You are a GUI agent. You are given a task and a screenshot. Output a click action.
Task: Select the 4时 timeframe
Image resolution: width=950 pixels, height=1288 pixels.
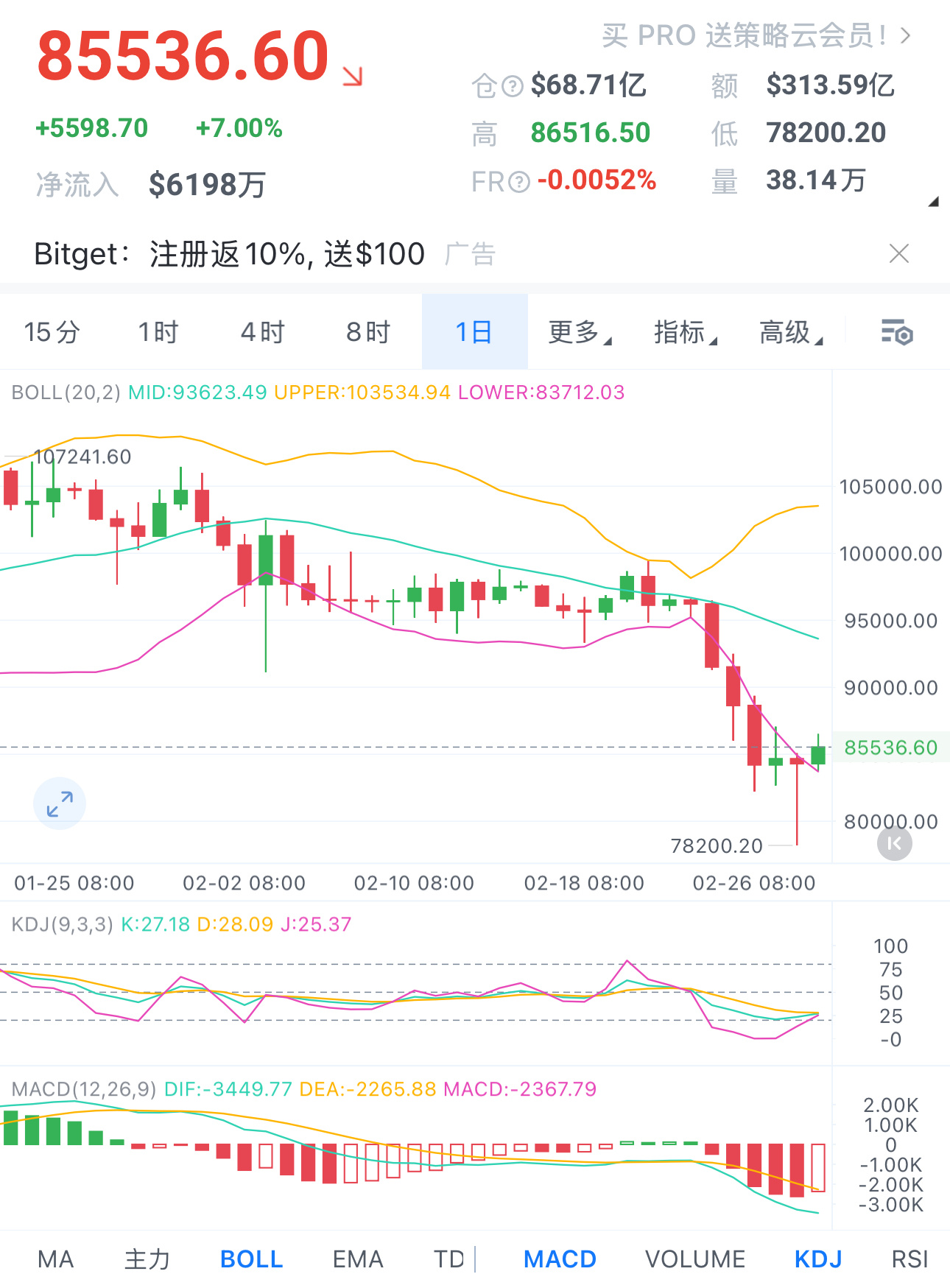click(x=263, y=332)
